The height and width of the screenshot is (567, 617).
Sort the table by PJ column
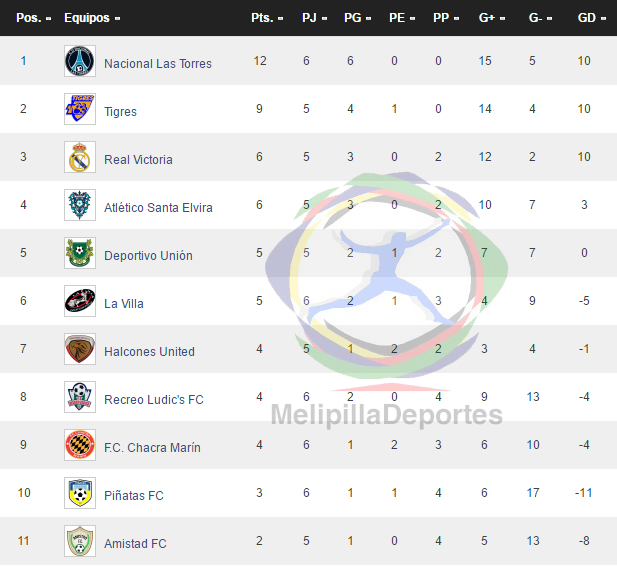(x=314, y=18)
